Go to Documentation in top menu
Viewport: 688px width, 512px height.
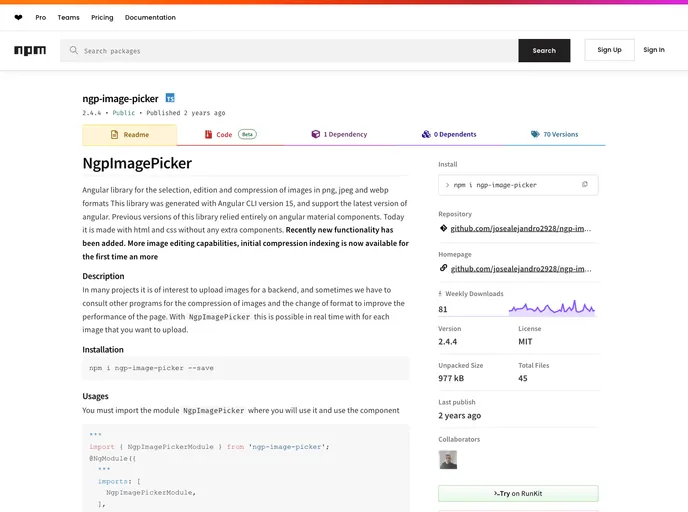(150, 17)
